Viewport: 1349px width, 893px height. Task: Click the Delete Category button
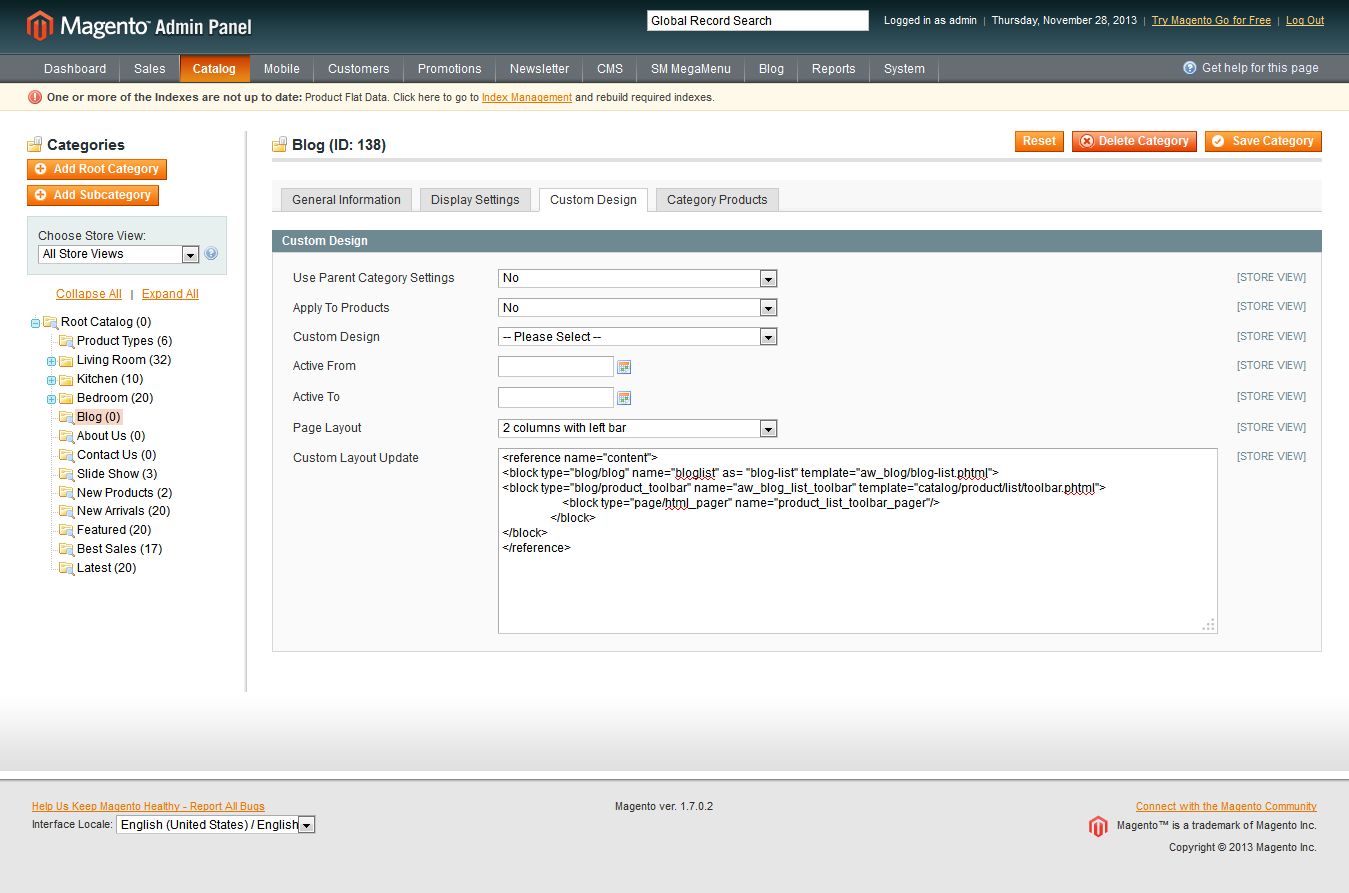pyautogui.click(x=1134, y=141)
